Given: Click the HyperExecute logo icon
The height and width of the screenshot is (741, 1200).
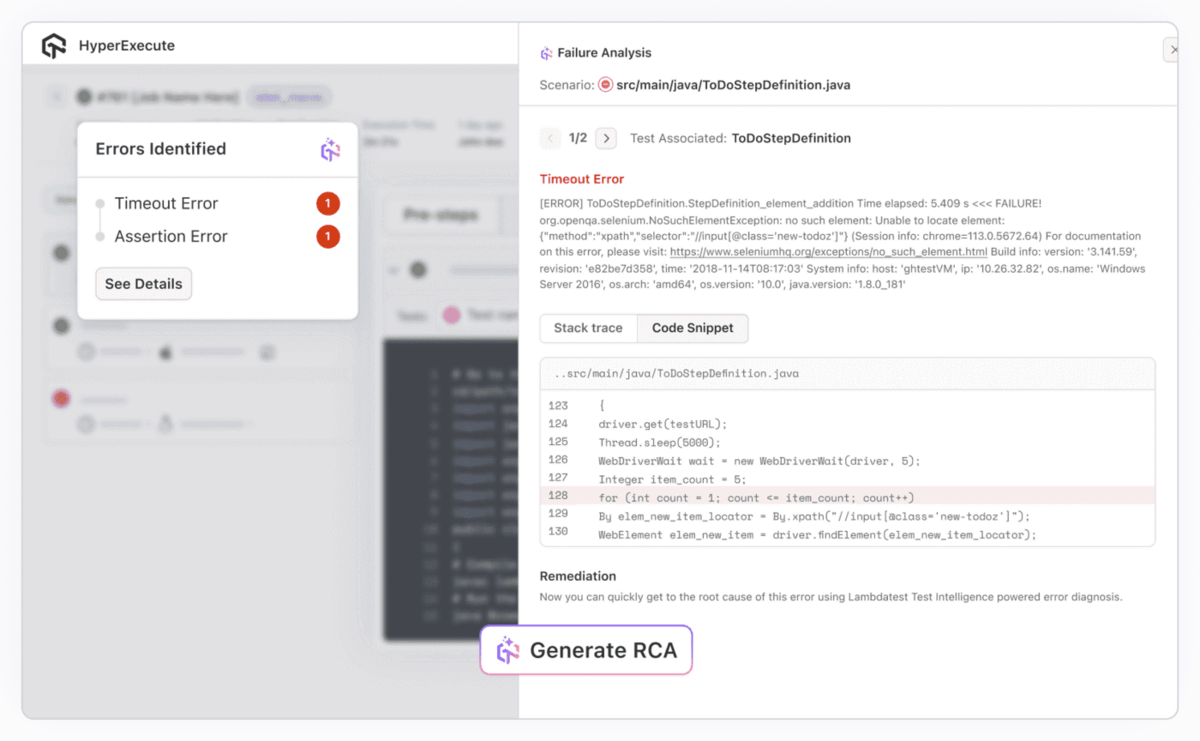Looking at the screenshot, I should (x=54, y=45).
